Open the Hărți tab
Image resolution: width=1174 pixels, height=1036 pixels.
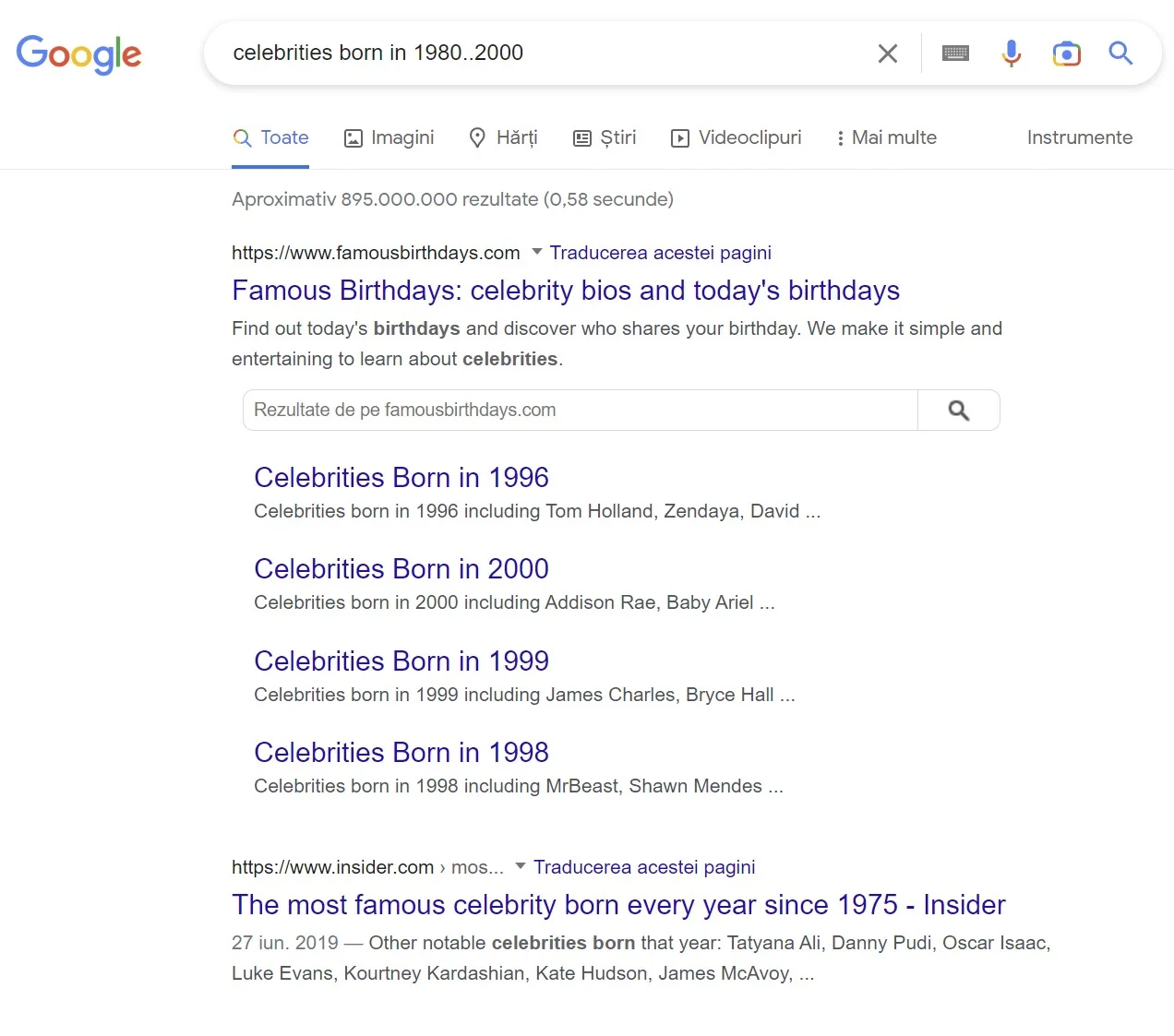pos(503,137)
